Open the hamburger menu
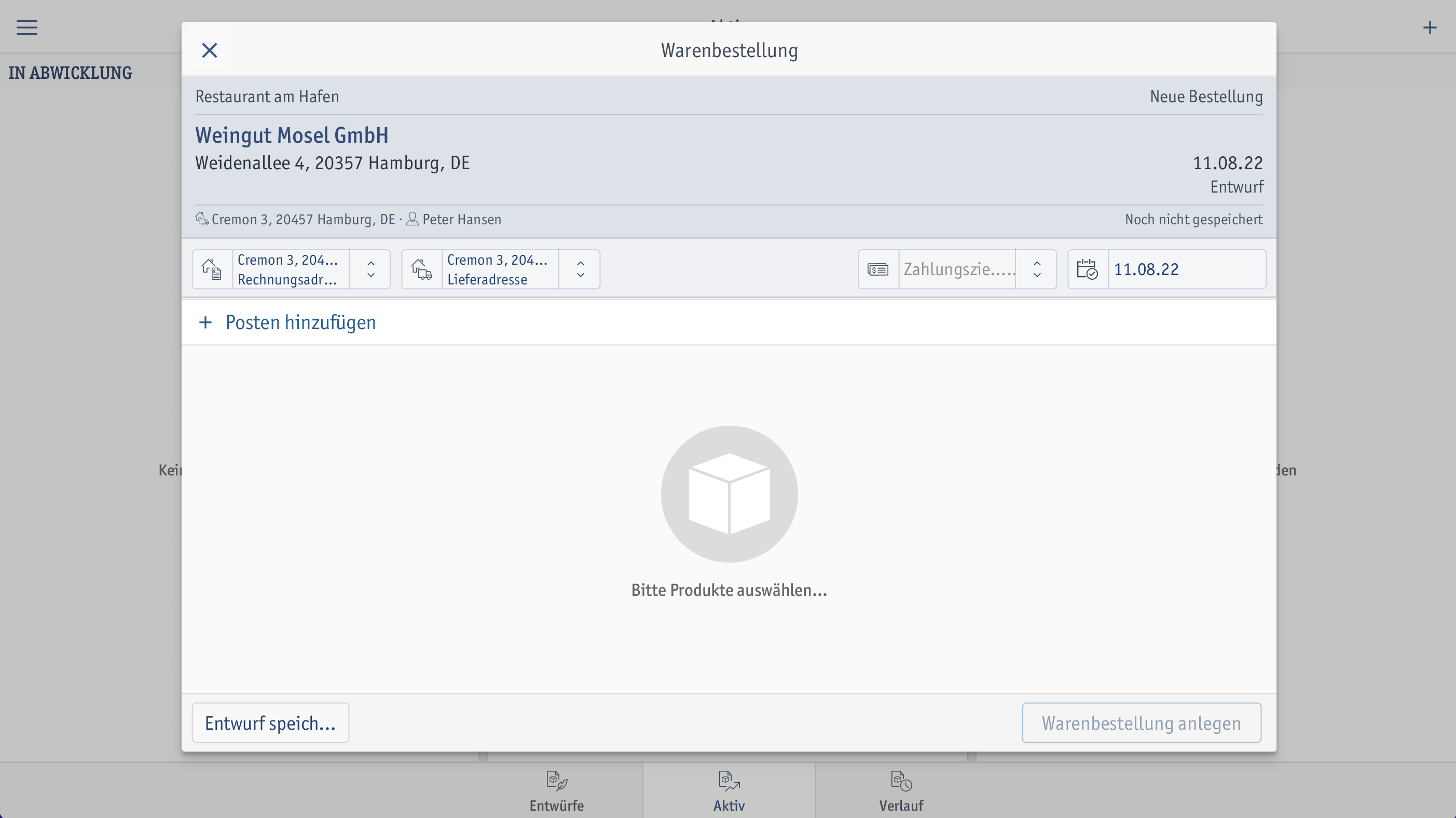The height and width of the screenshot is (818, 1456). [26, 27]
